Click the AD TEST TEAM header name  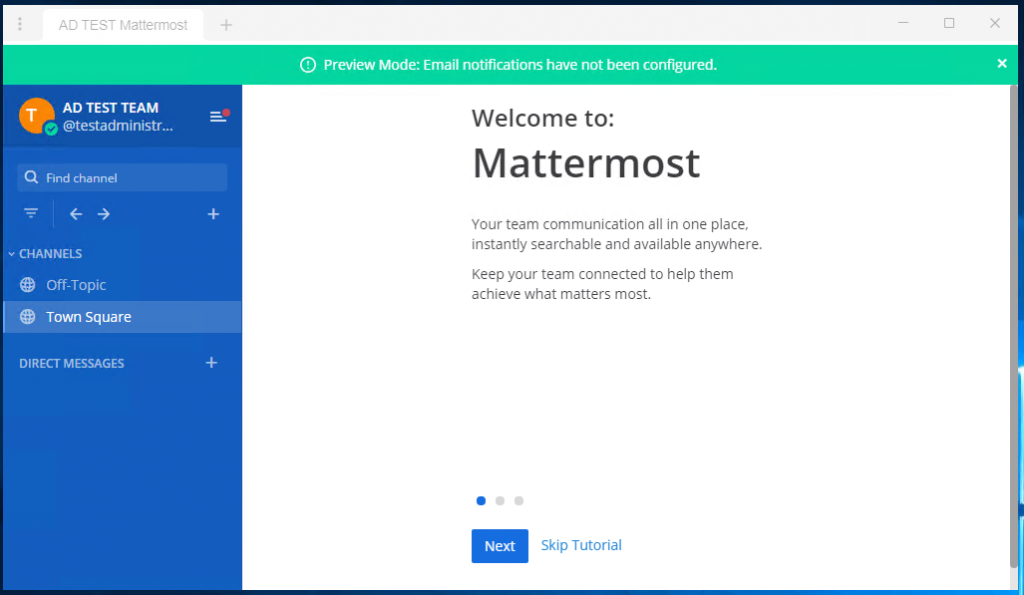click(x=110, y=107)
